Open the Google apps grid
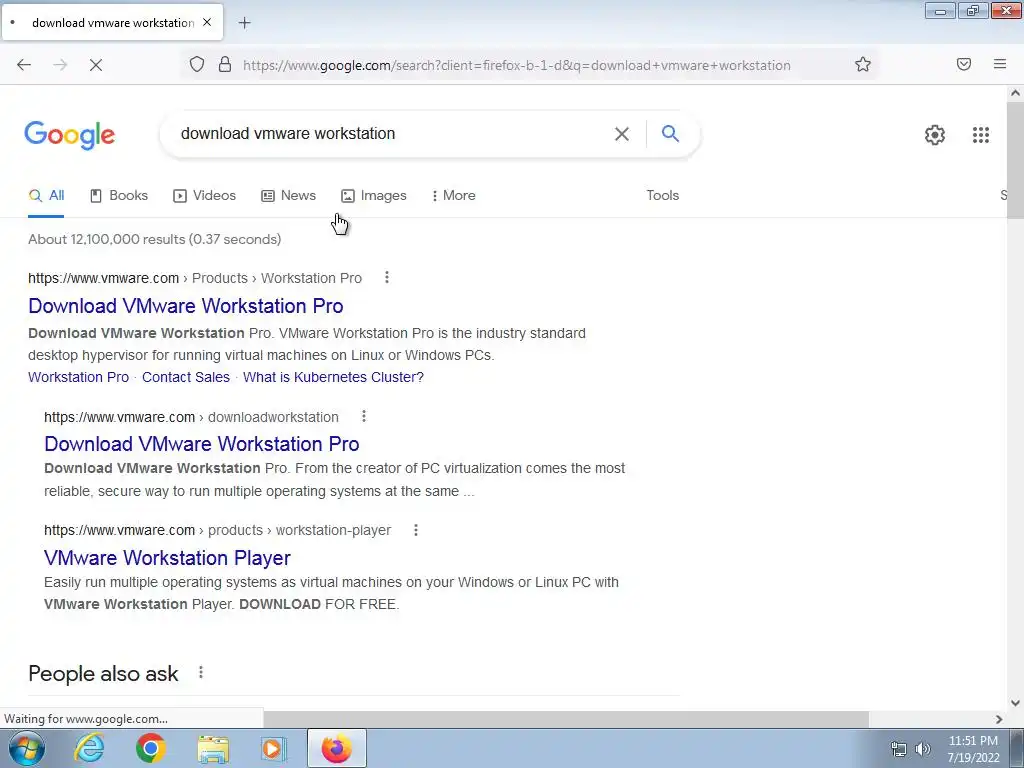1024x768 pixels. coord(981,135)
